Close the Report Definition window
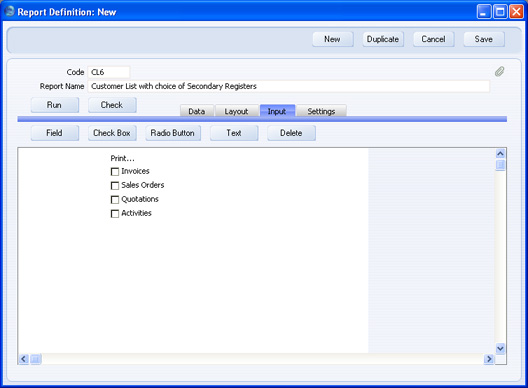The height and width of the screenshot is (388, 528). [516, 12]
